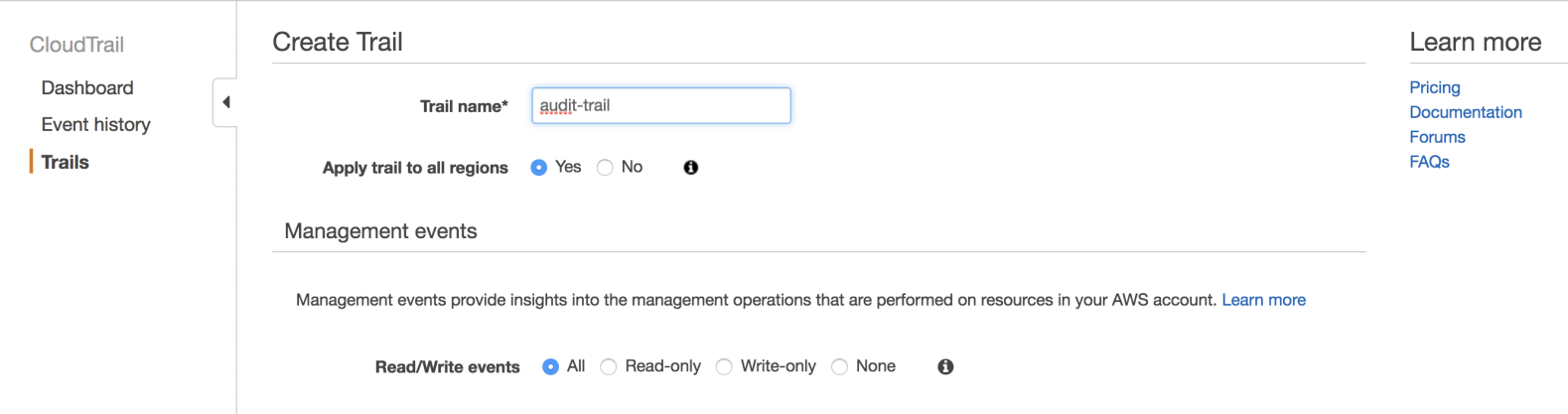Go to Trails in the sidebar
1568x414 pixels.
tap(66, 162)
